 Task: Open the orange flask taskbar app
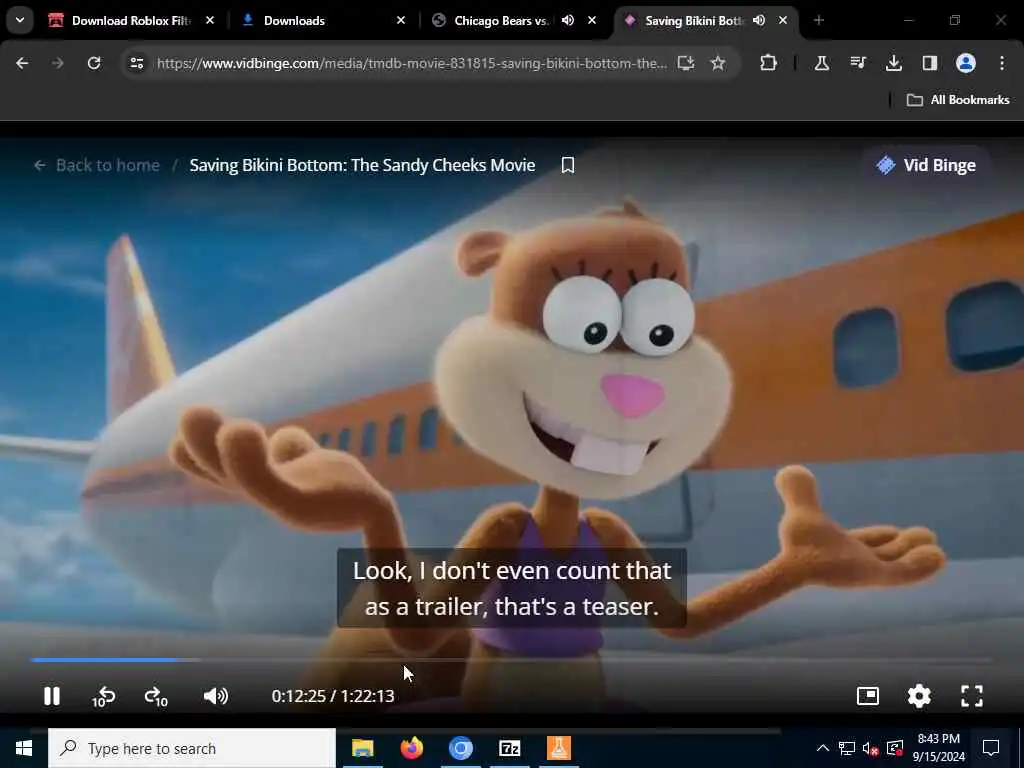(x=558, y=748)
